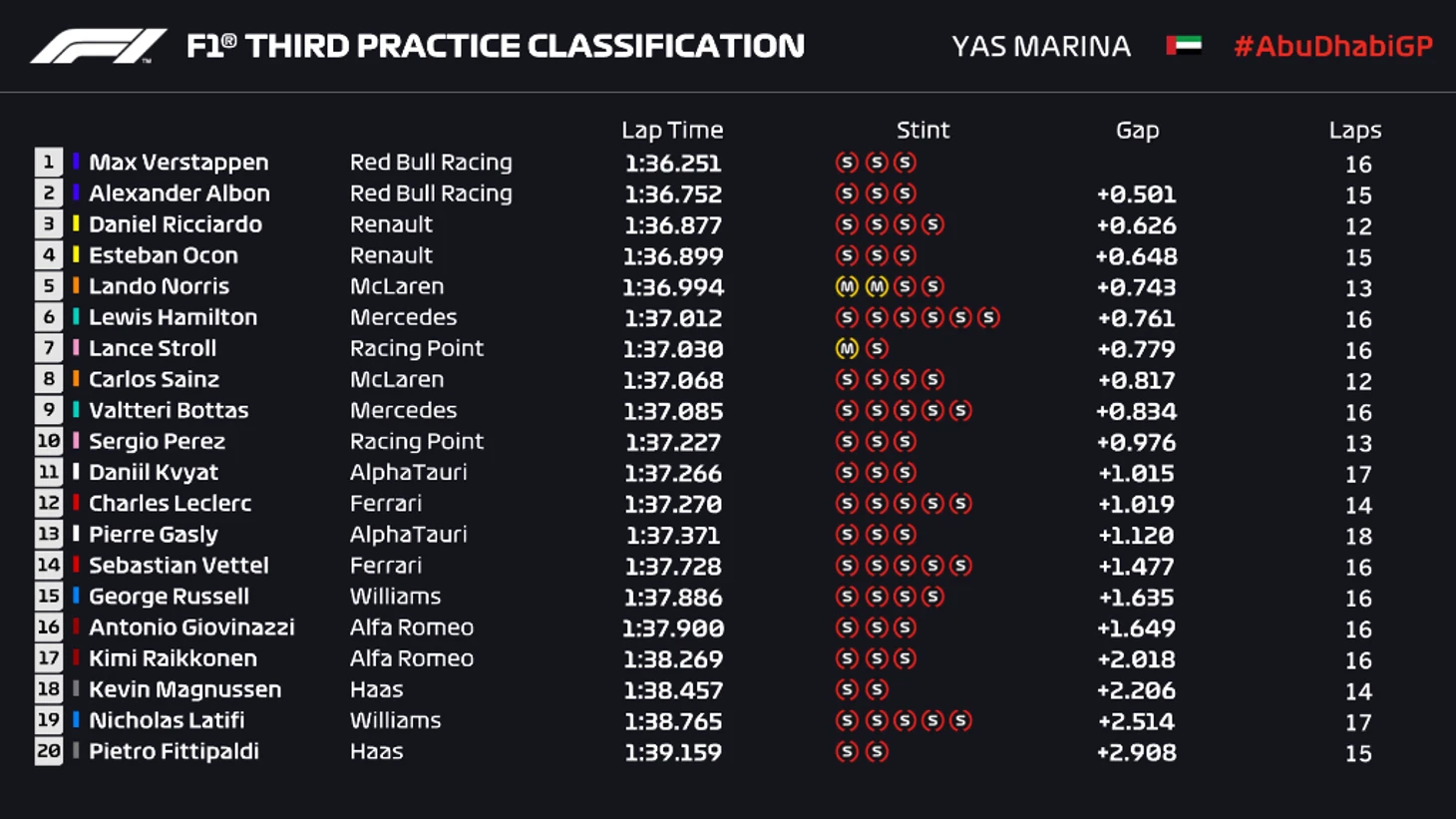
Task: Click the Lap Time column header
Action: pos(672,130)
